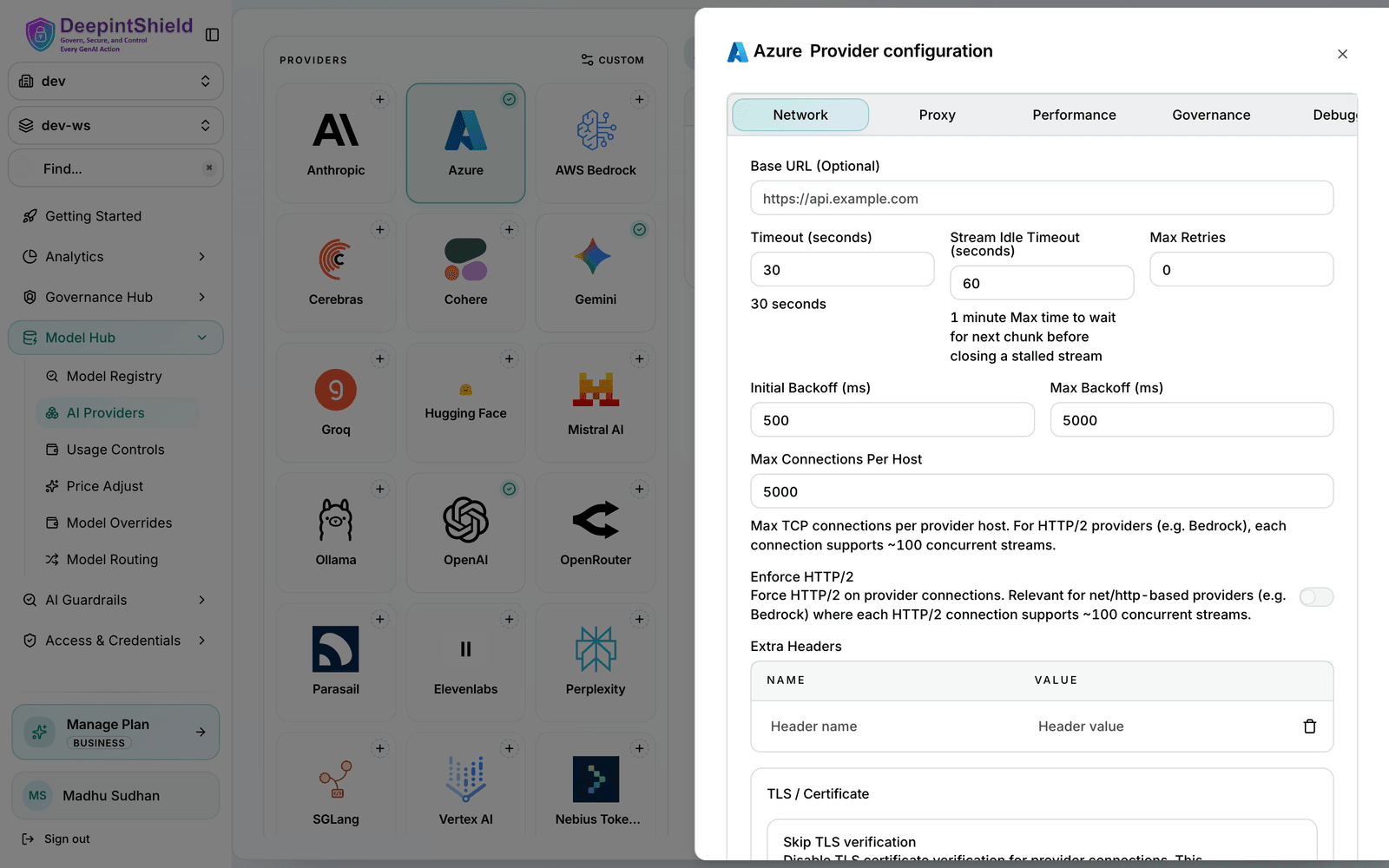Click Sign out link
Viewport: 1389px width, 868px height.
point(56,839)
